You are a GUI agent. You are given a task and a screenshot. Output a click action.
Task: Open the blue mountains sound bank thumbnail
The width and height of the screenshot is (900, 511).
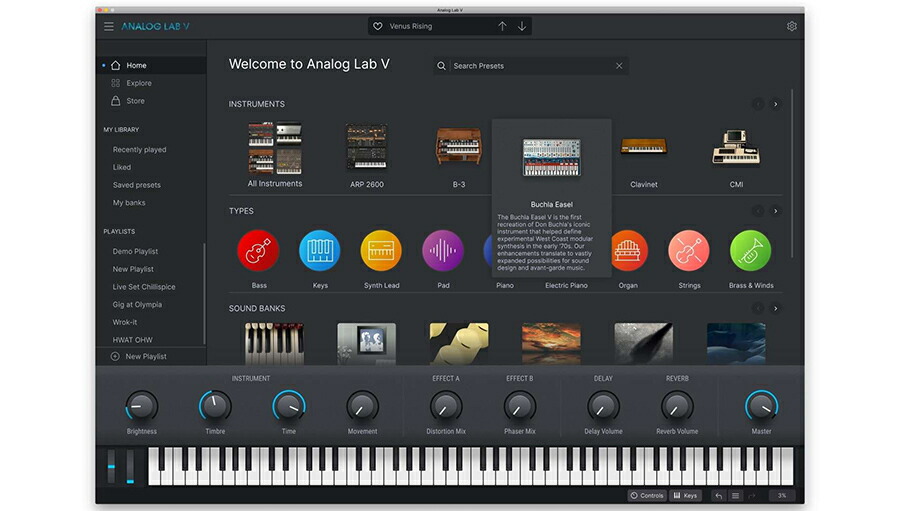tap(736, 343)
